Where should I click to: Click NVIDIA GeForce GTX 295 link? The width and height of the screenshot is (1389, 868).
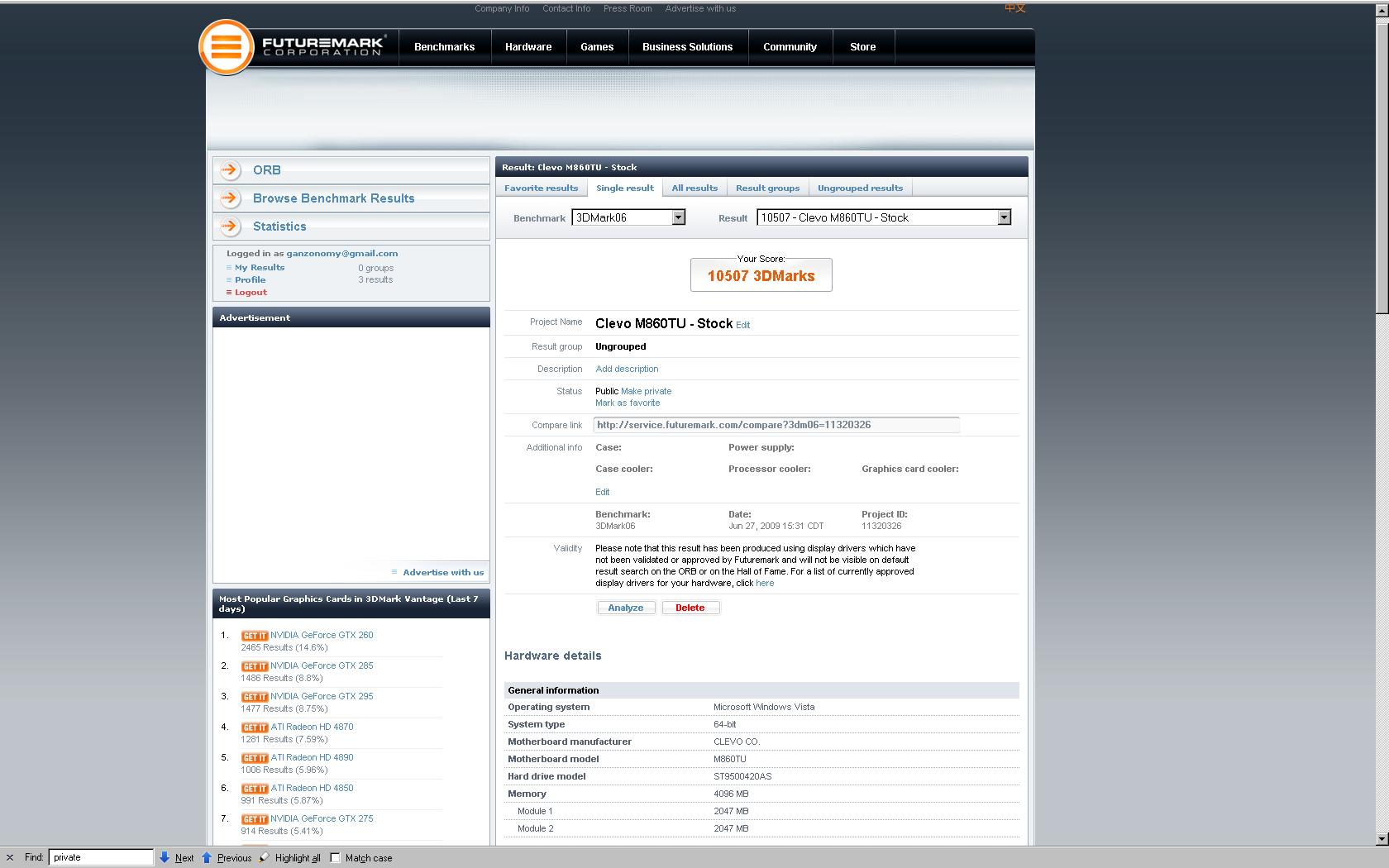[322, 696]
